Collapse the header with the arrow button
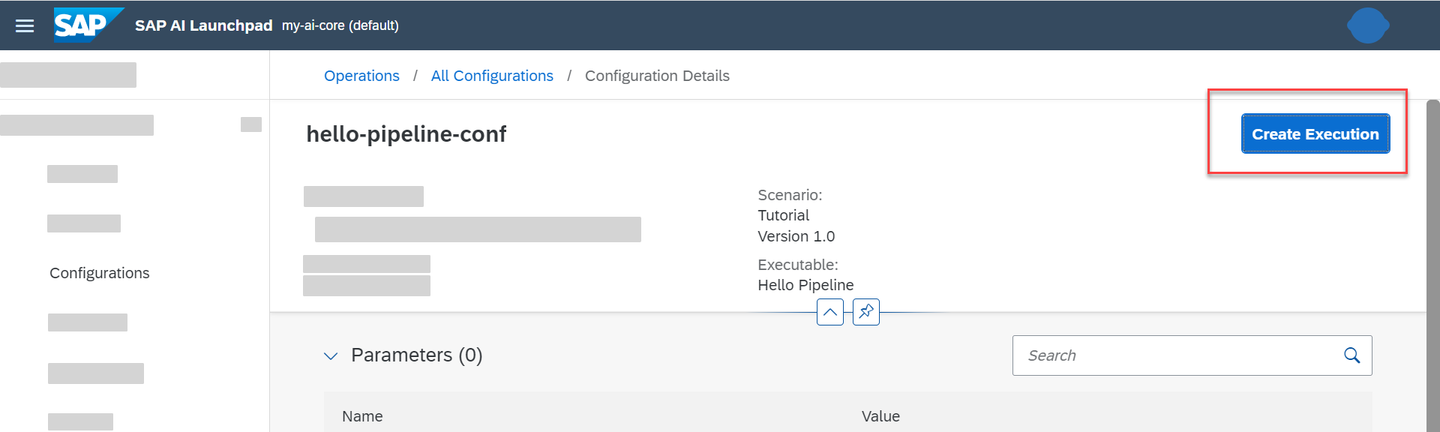The height and width of the screenshot is (432, 1440). [x=830, y=313]
